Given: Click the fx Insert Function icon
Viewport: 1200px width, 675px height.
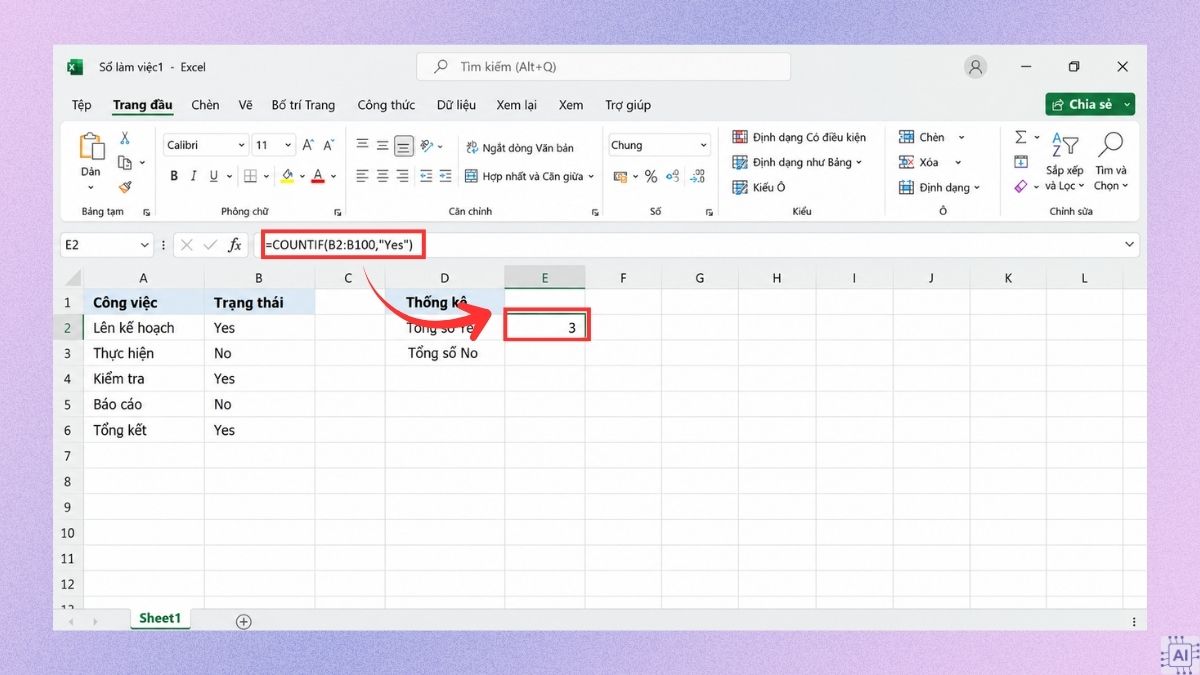Looking at the screenshot, I should click(235, 244).
